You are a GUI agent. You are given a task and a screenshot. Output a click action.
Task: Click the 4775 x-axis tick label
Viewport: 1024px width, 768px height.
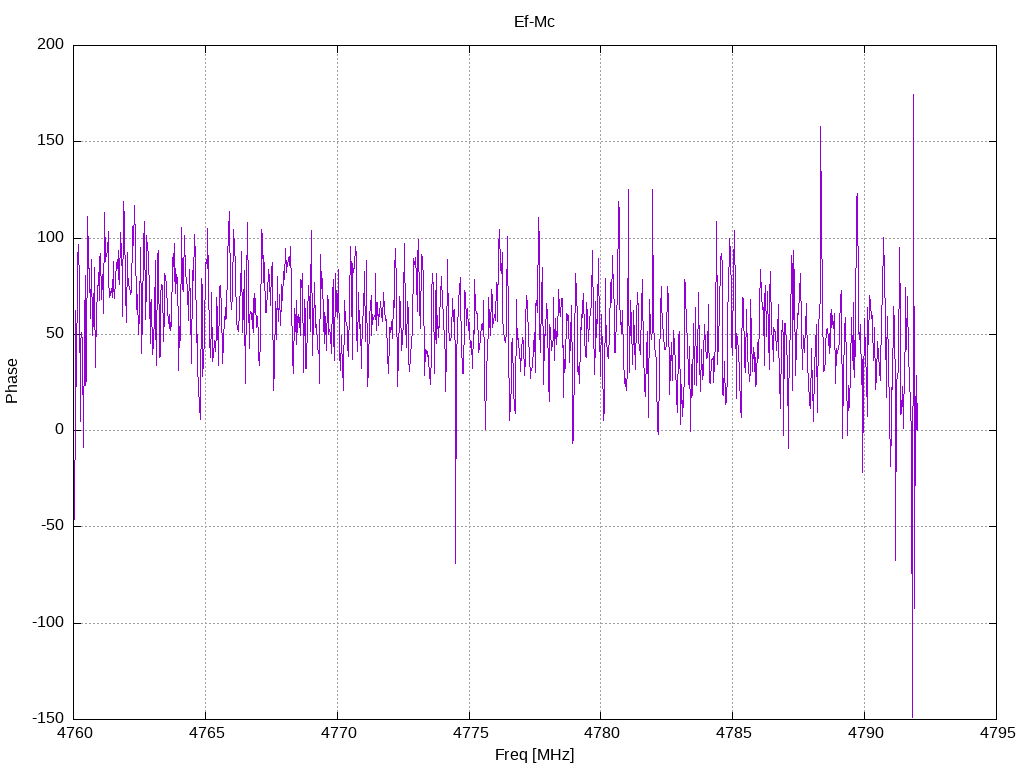point(470,733)
